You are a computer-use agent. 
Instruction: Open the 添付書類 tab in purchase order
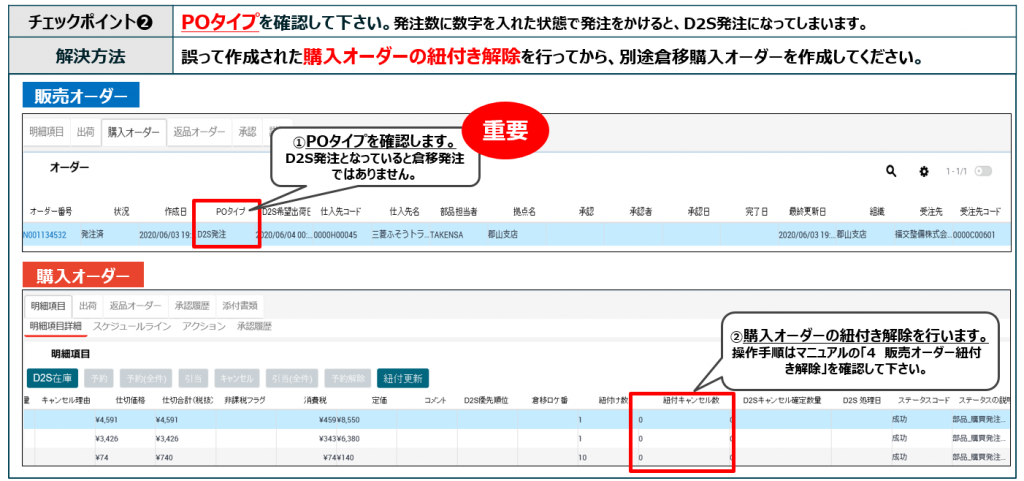tap(242, 305)
